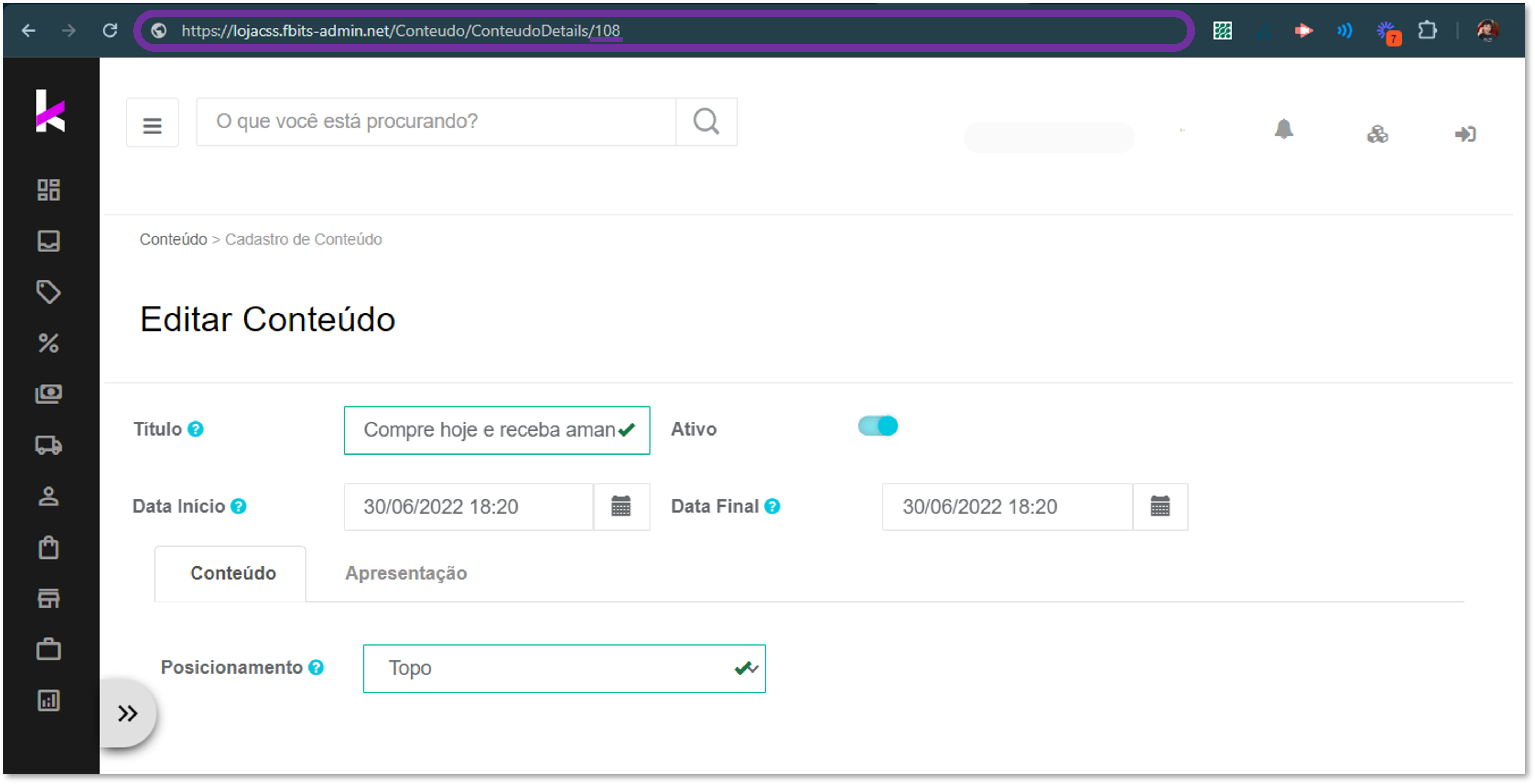The width and height of the screenshot is (1535, 784).
Task: Click the logout arrow icon in the header
Action: tap(1465, 134)
